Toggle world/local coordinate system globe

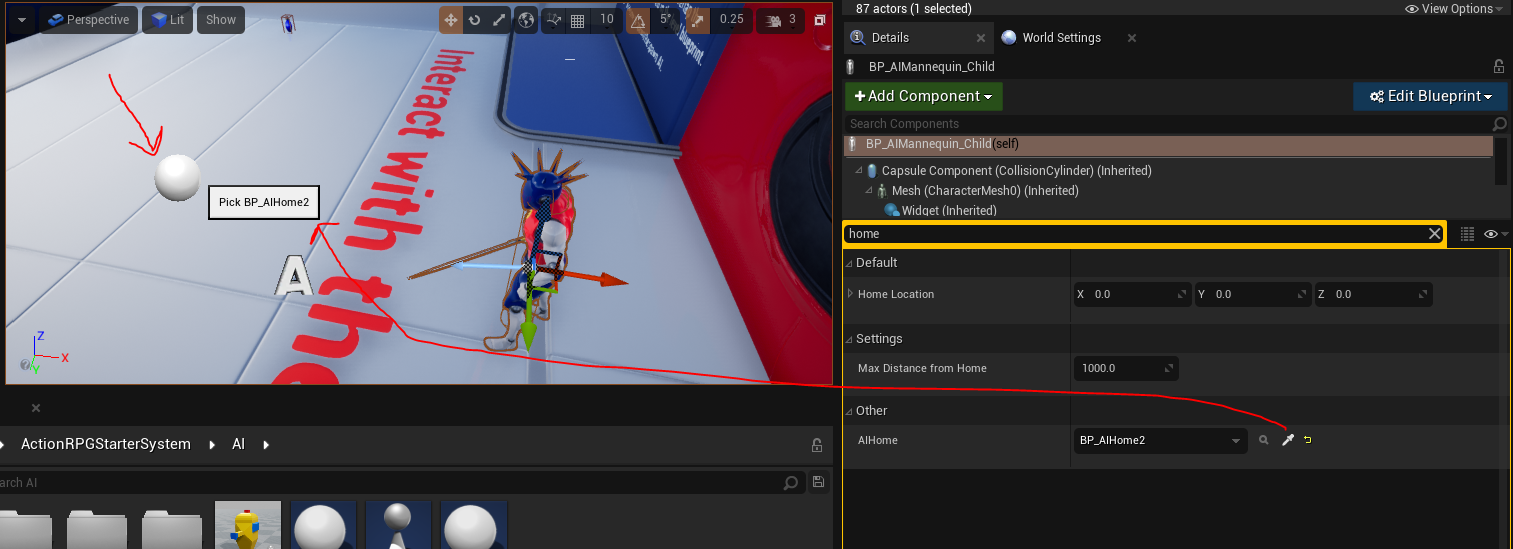[527, 20]
